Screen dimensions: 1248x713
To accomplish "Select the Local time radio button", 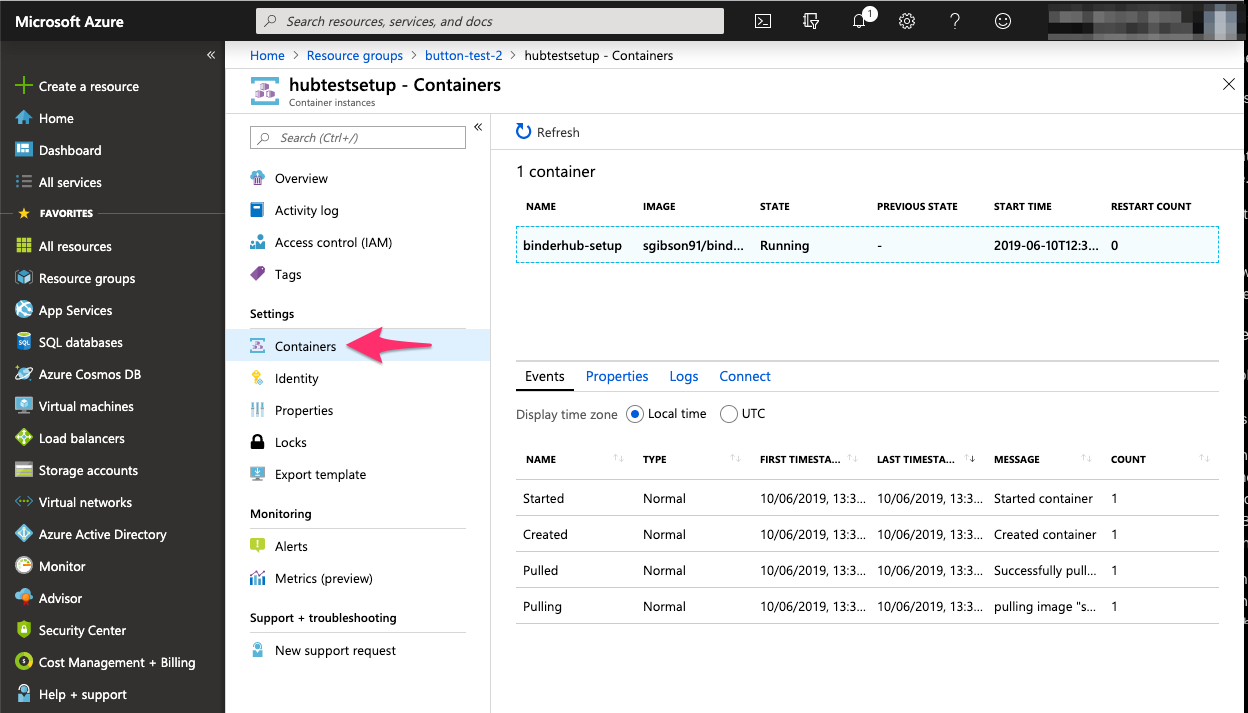I will (x=635, y=414).
